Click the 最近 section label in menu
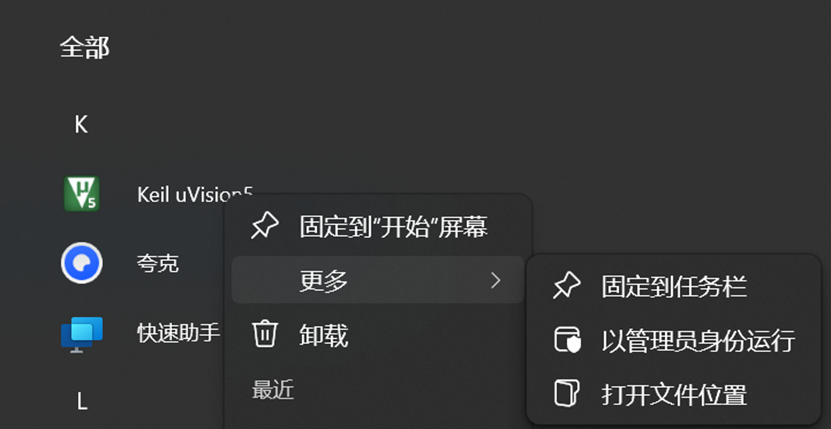This screenshot has height=429, width=831. pos(272,390)
